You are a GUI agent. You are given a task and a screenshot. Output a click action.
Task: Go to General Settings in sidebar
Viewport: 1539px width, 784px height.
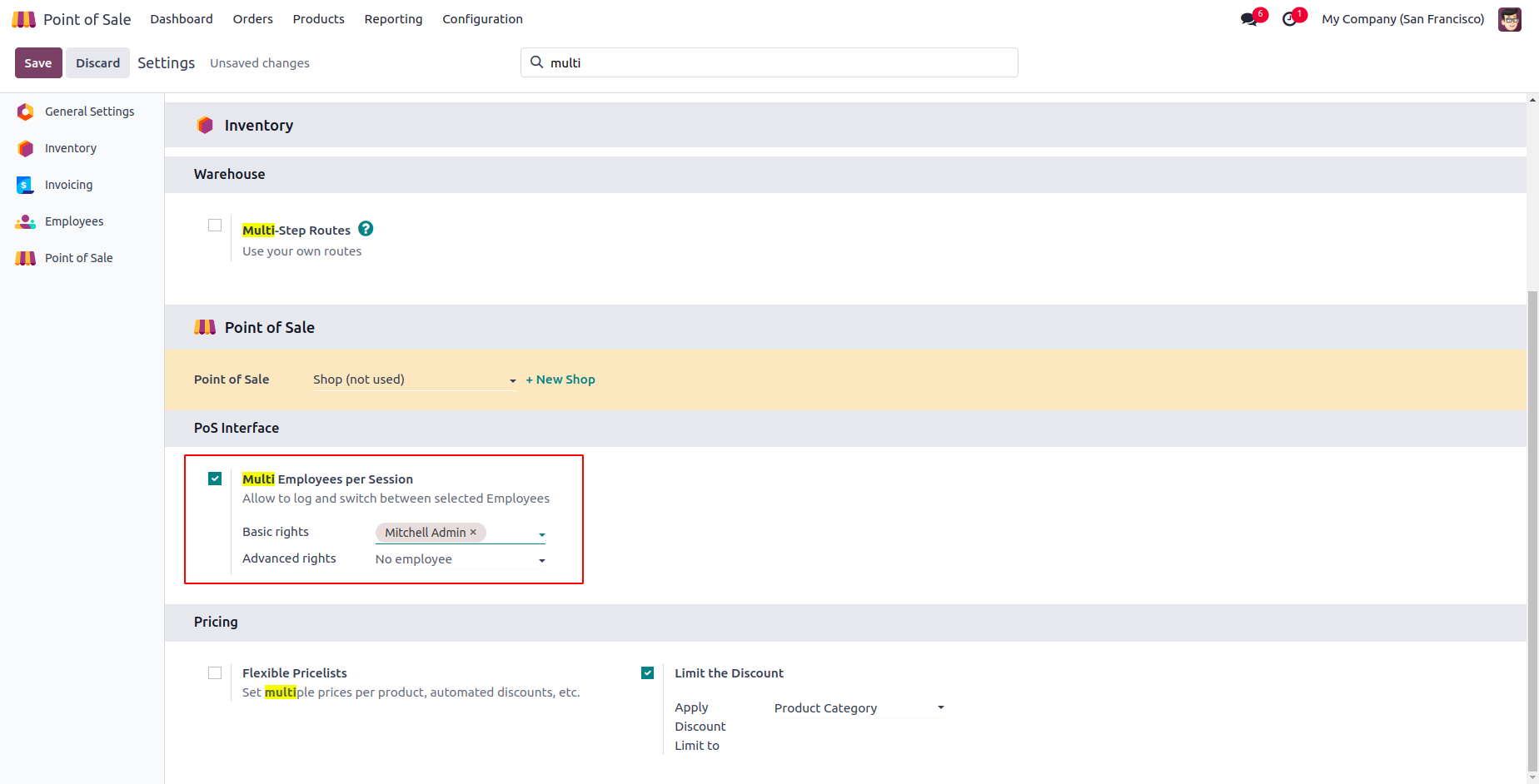click(90, 112)
